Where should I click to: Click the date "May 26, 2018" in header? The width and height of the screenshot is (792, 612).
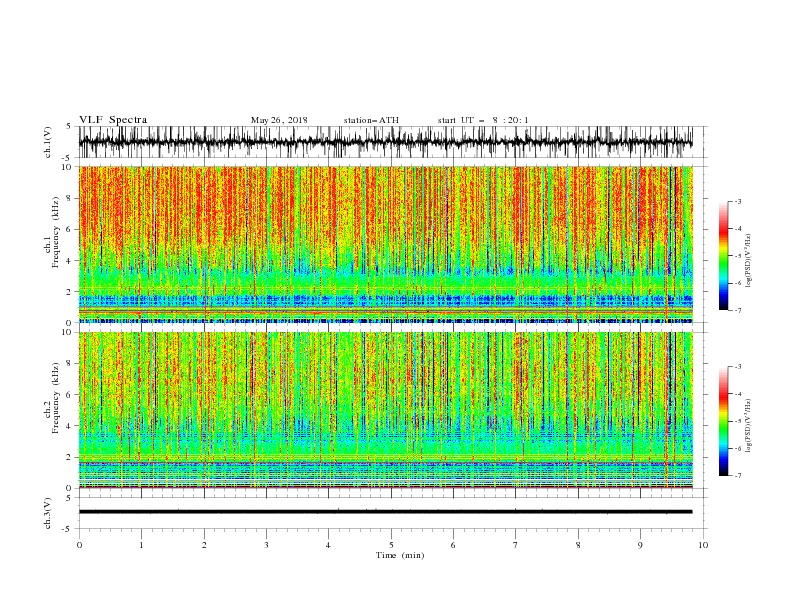click(279, 120)
